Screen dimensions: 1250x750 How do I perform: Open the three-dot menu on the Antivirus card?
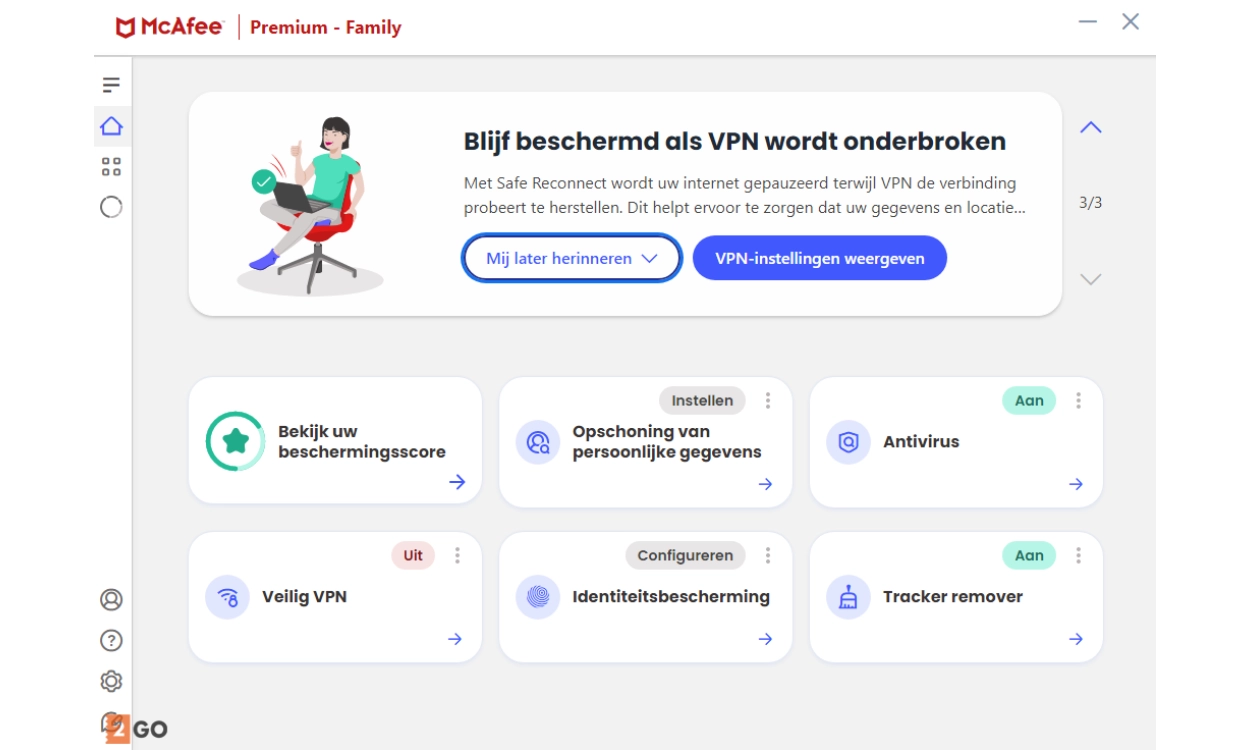pyautogui.click(x=1078, y=401)
